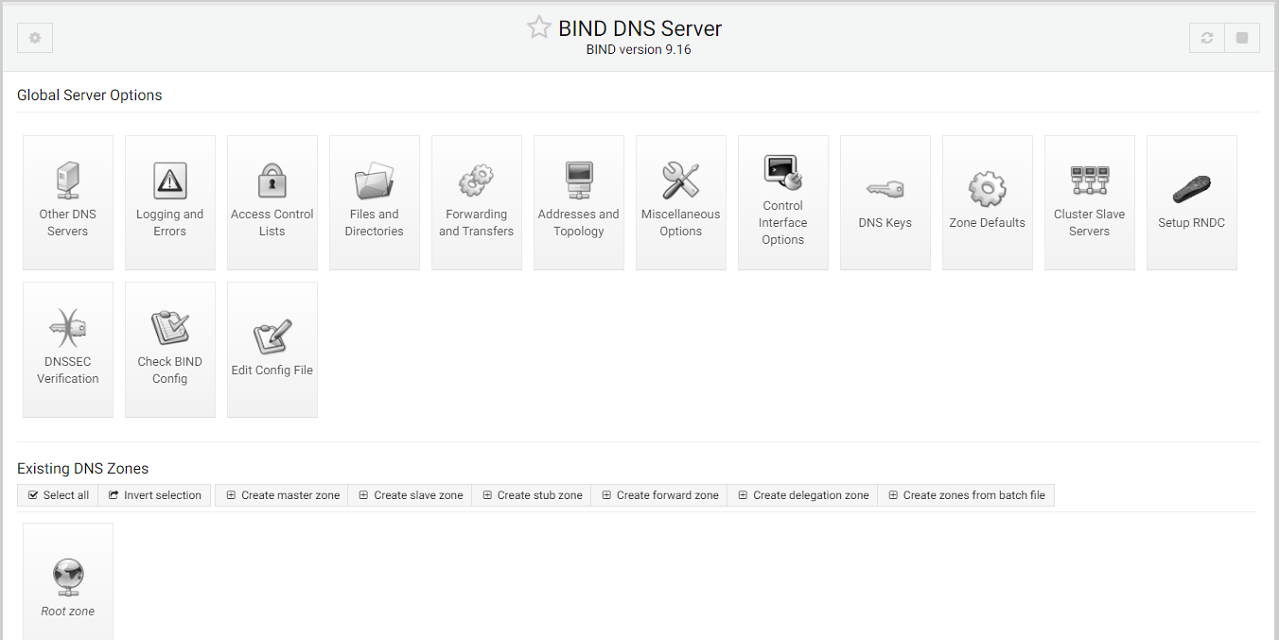Open Files and Directories options

coord(374,203)
